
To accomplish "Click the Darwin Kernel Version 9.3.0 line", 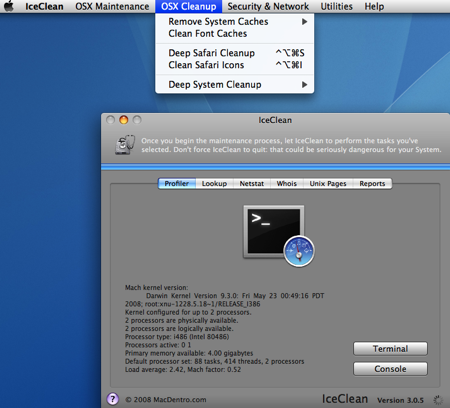I will 235,296.
